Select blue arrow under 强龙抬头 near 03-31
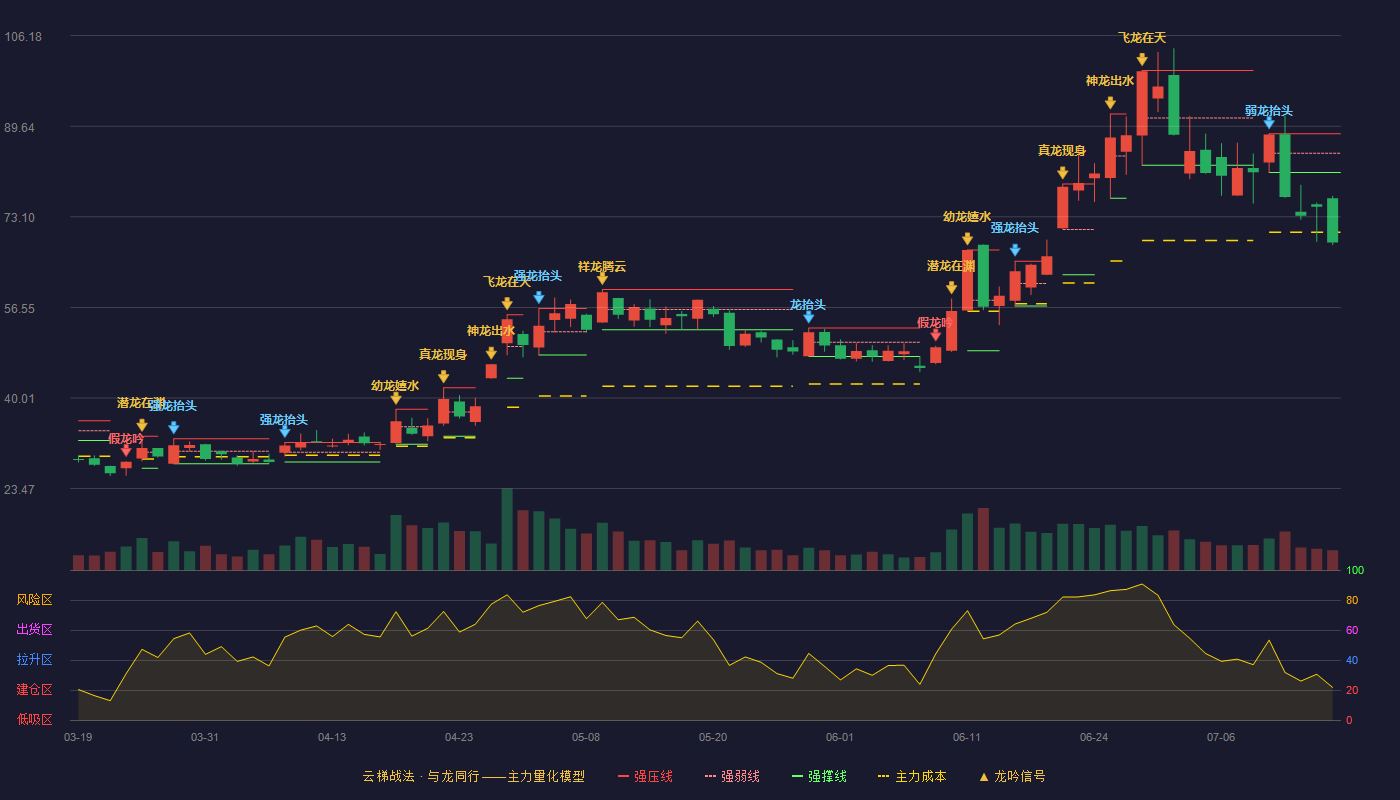 pos(173,428)
